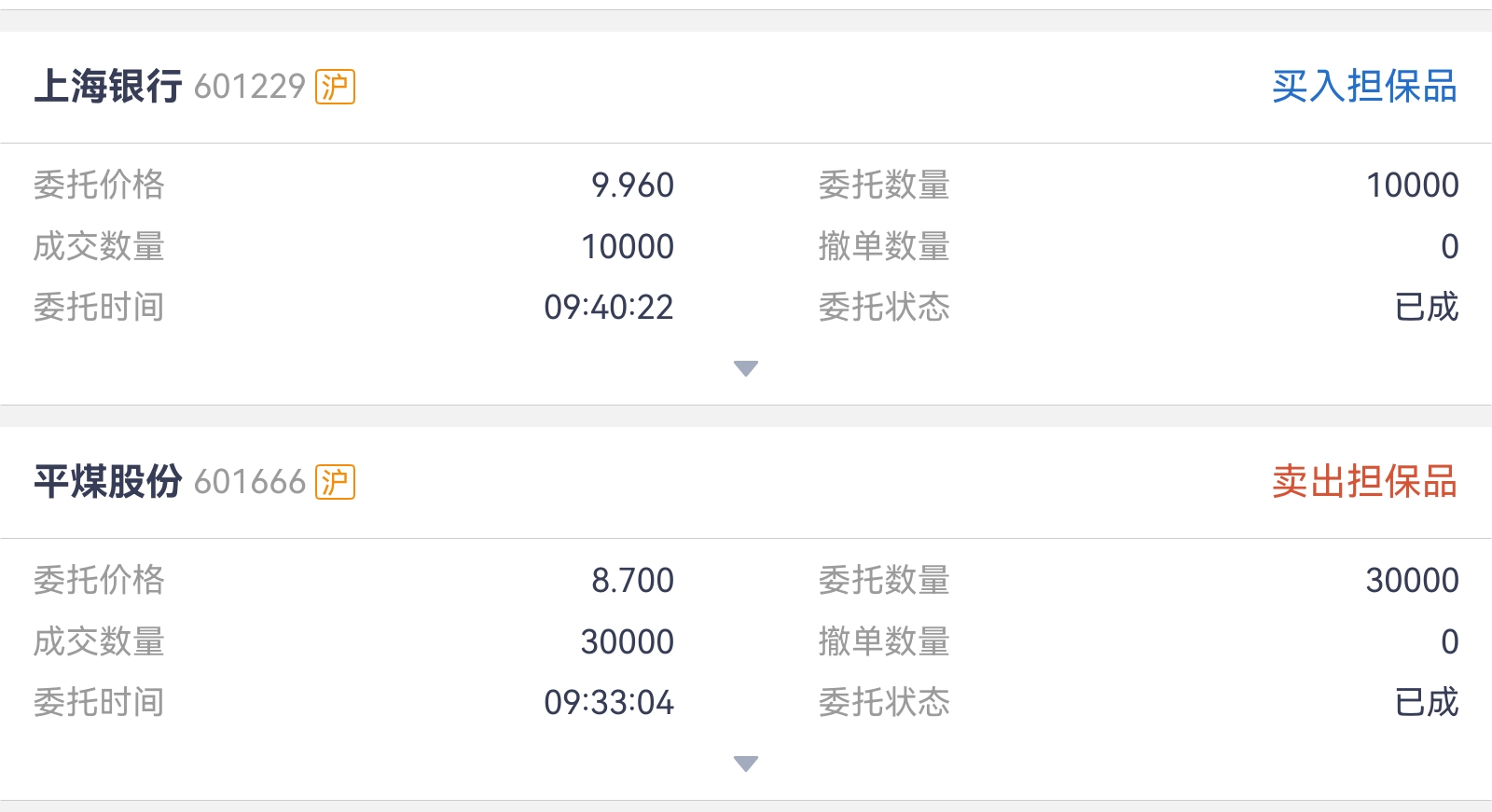
Task: Click 撤单数量 value 0 in 上海银行 order
Action: coord(1449,247)
